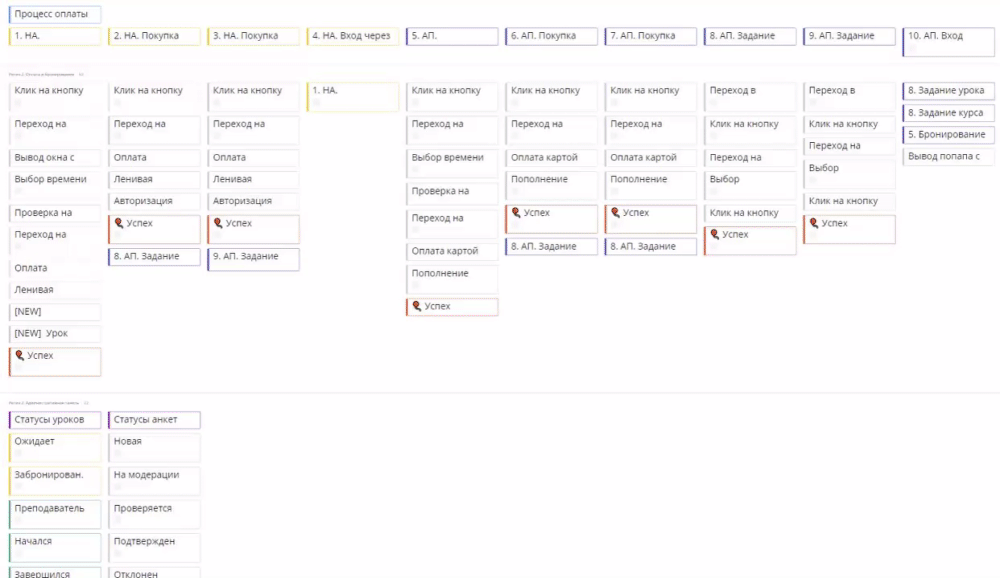Select the Вывод попапа с card
This screenshot has height=578, width=1000.
946,157
